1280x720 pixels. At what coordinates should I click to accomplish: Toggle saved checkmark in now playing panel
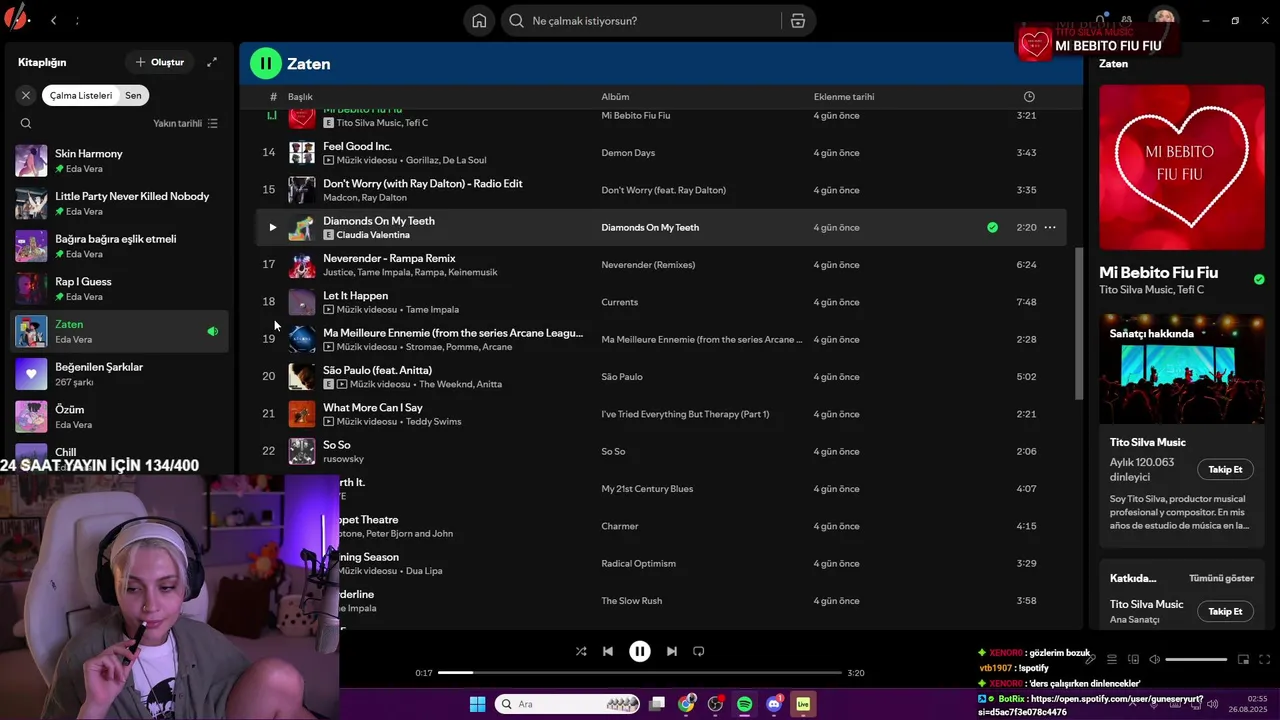click(x=1259, y=279)
